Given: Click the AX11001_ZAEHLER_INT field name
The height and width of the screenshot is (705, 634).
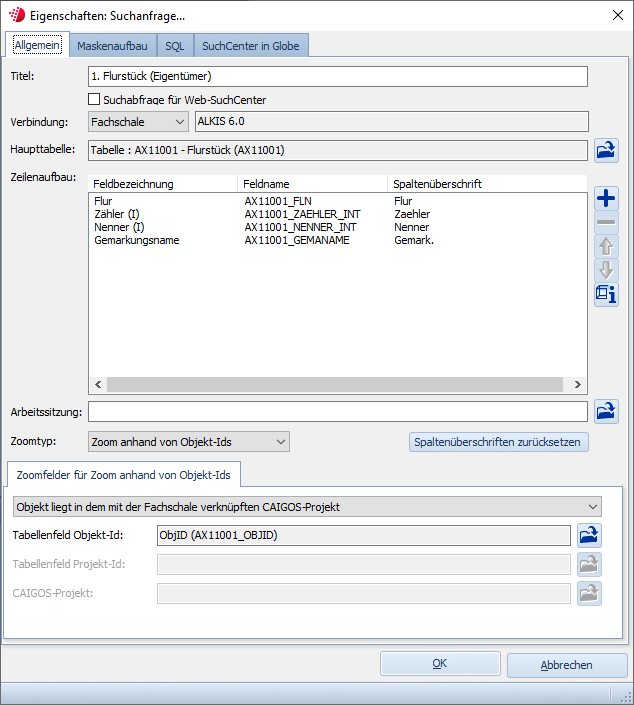Looking at the screenshot, I should (x=302, y=214).
